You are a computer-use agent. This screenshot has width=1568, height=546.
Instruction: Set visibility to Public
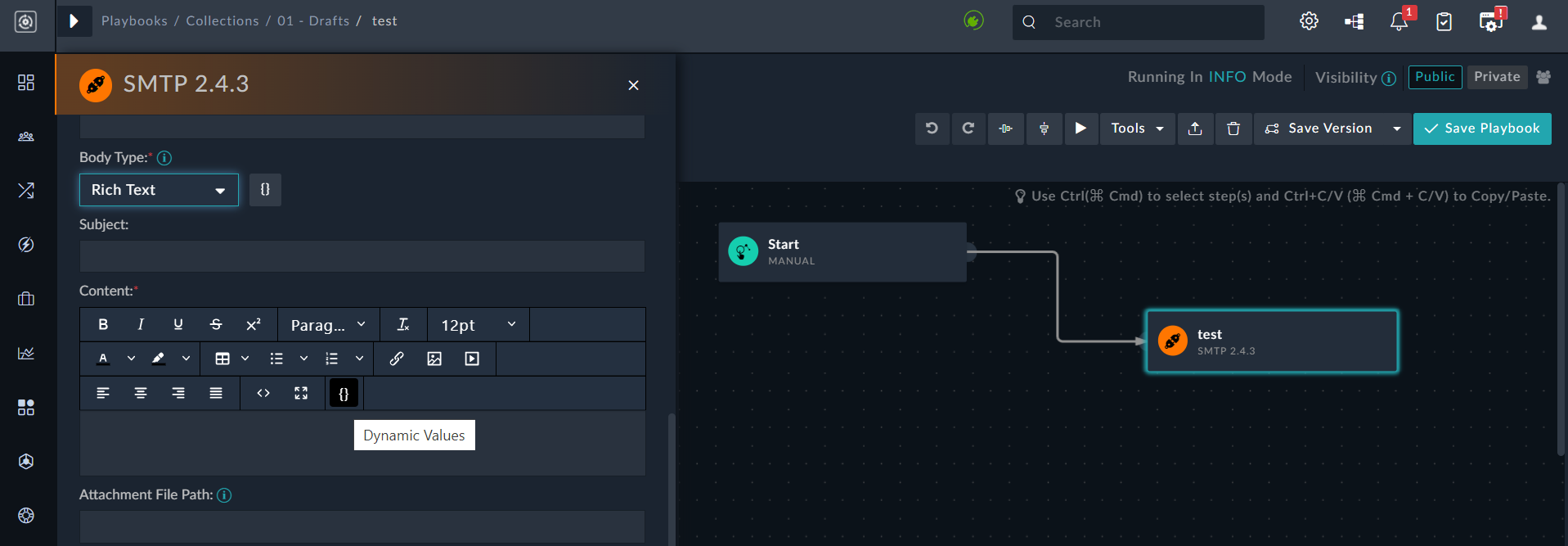[x=1435, y=77]
